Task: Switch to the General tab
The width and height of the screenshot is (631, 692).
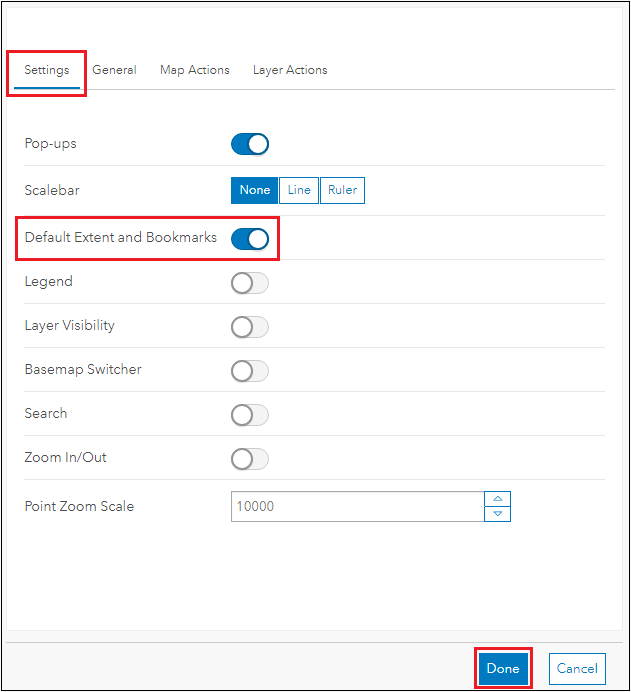Action: point(114,70)
